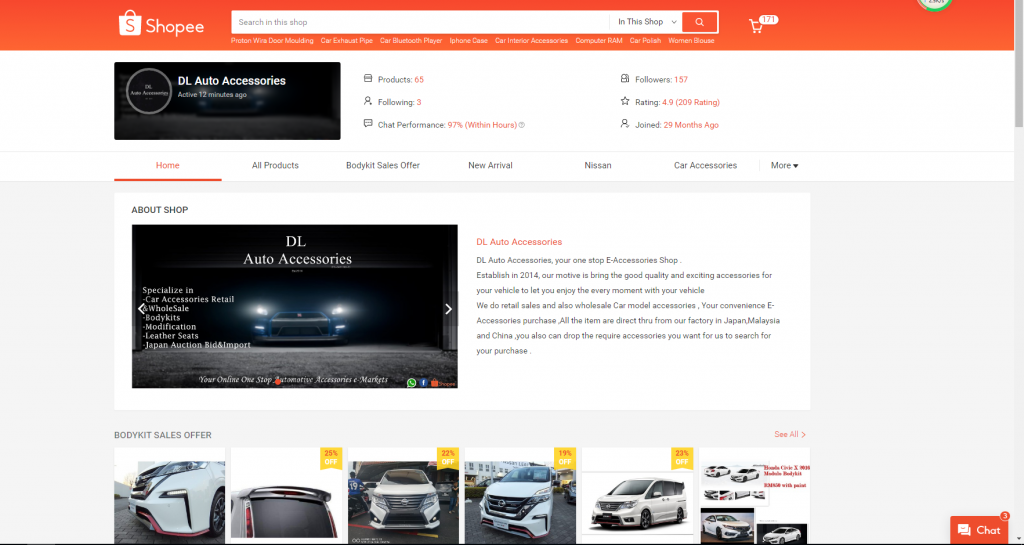Click the Shopee logo

161,24
